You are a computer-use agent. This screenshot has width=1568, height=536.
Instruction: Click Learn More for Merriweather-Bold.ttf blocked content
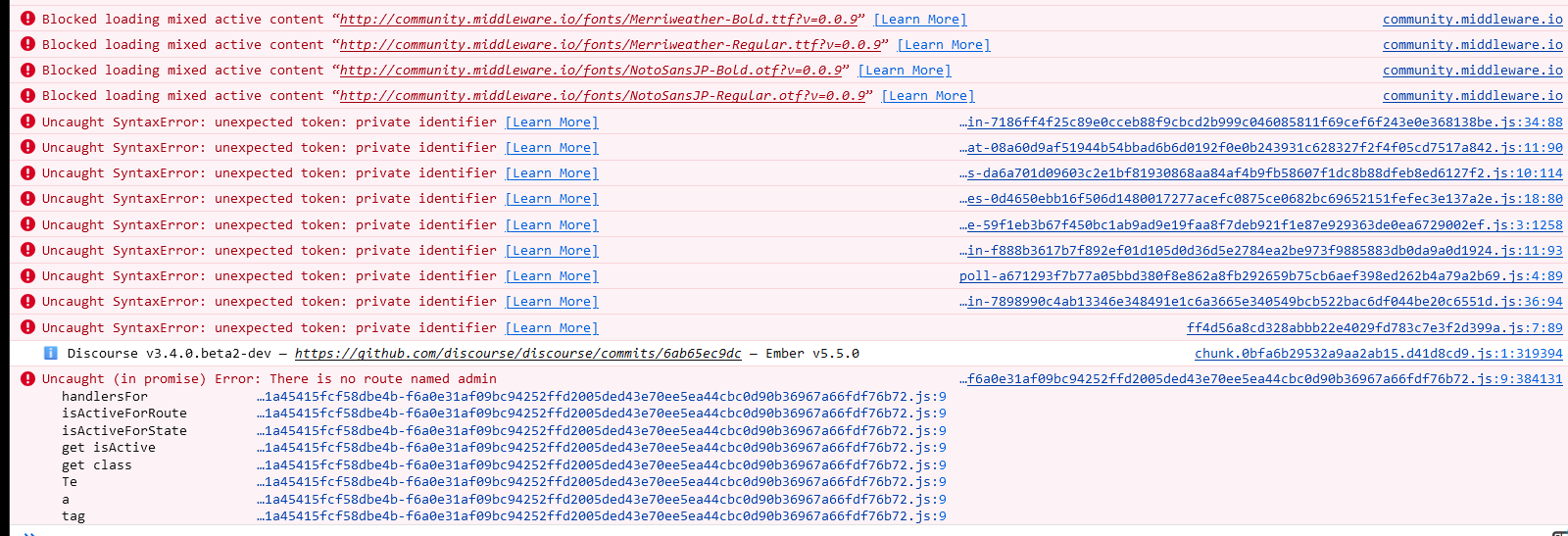(920, 19)
